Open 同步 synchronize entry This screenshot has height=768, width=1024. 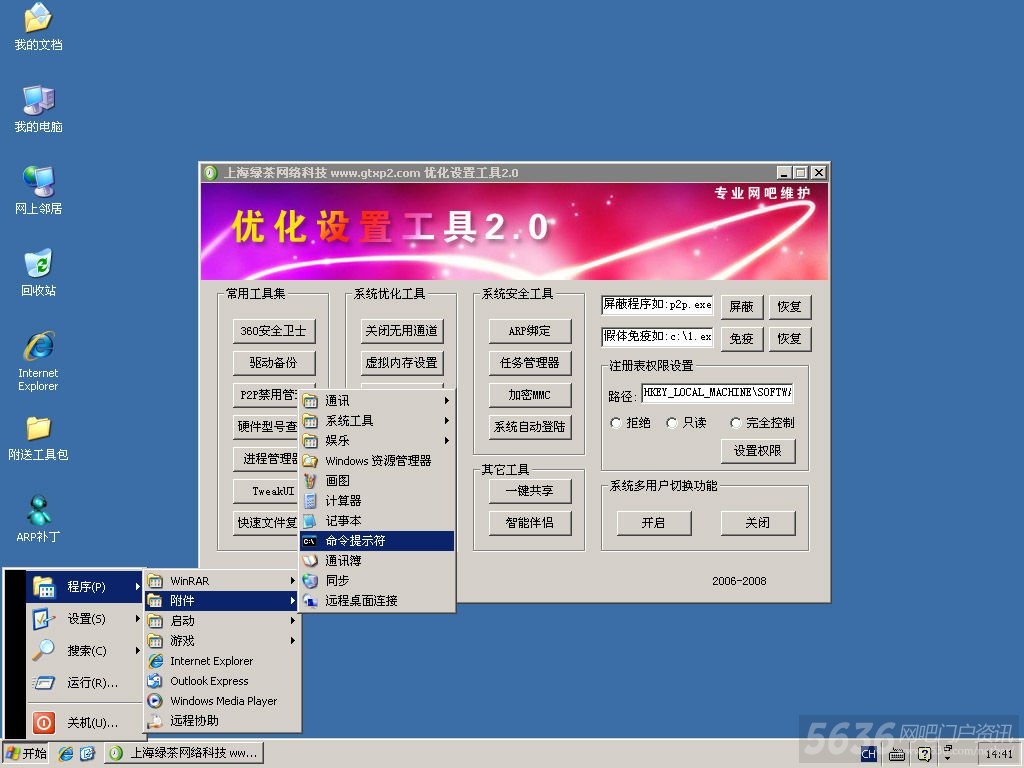(x=377, y=581)
